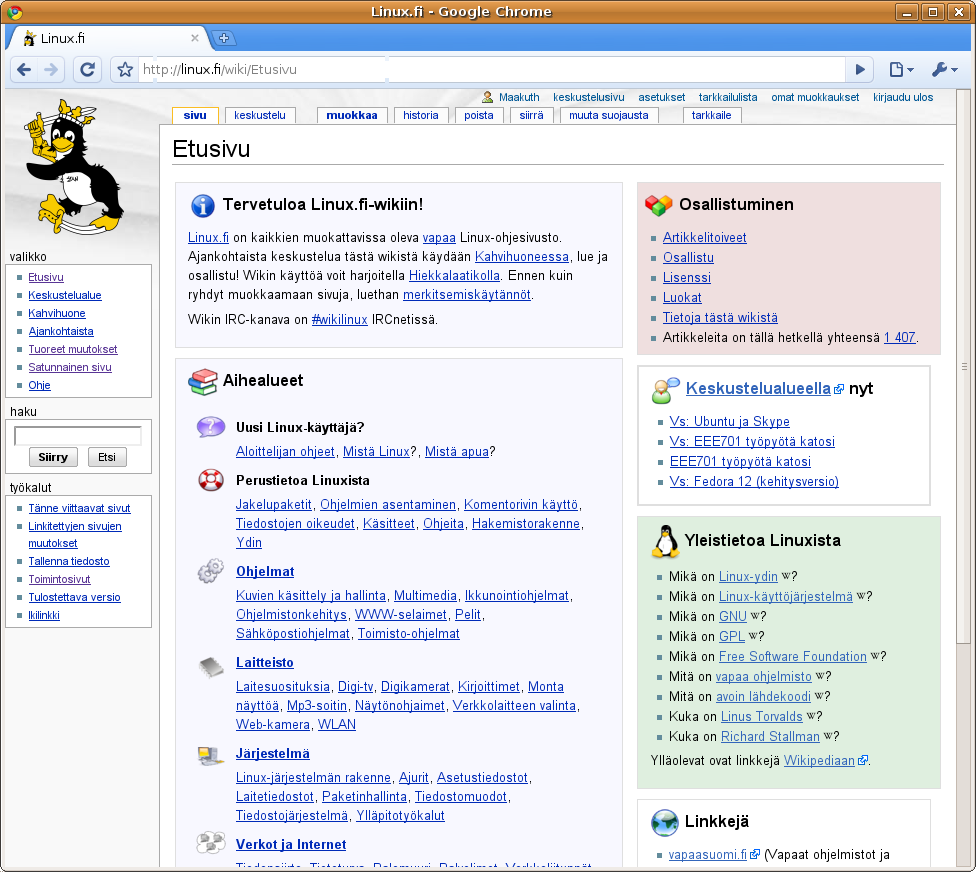The image size is (976, 872).
Task: Click the haku search input field
Action: click(78, 436)
